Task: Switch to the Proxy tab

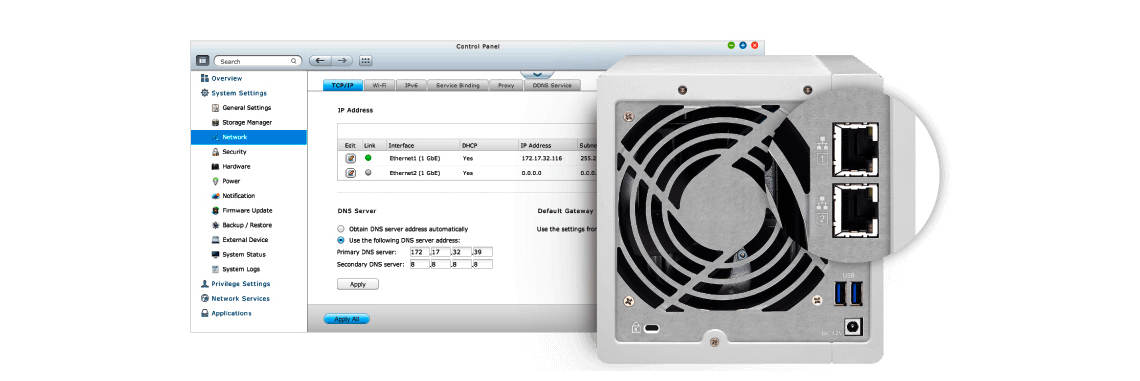Action: [506, 85]
